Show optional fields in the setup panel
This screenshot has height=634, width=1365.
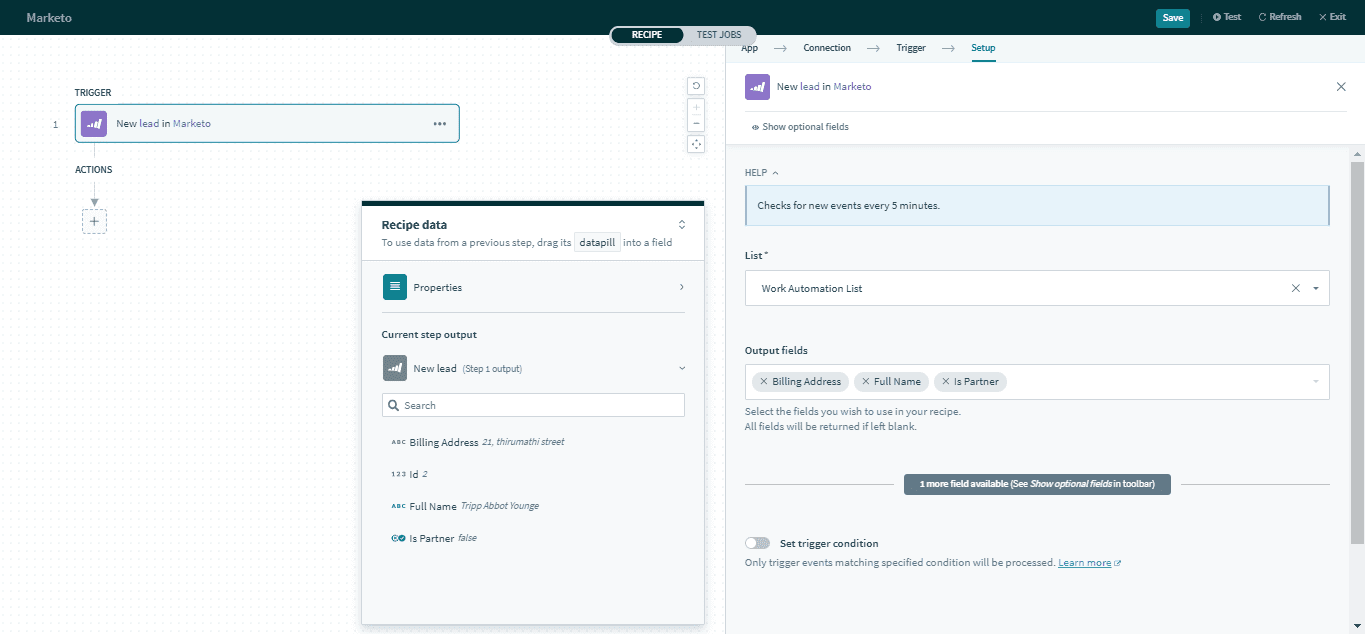click(x=800, y=127)
